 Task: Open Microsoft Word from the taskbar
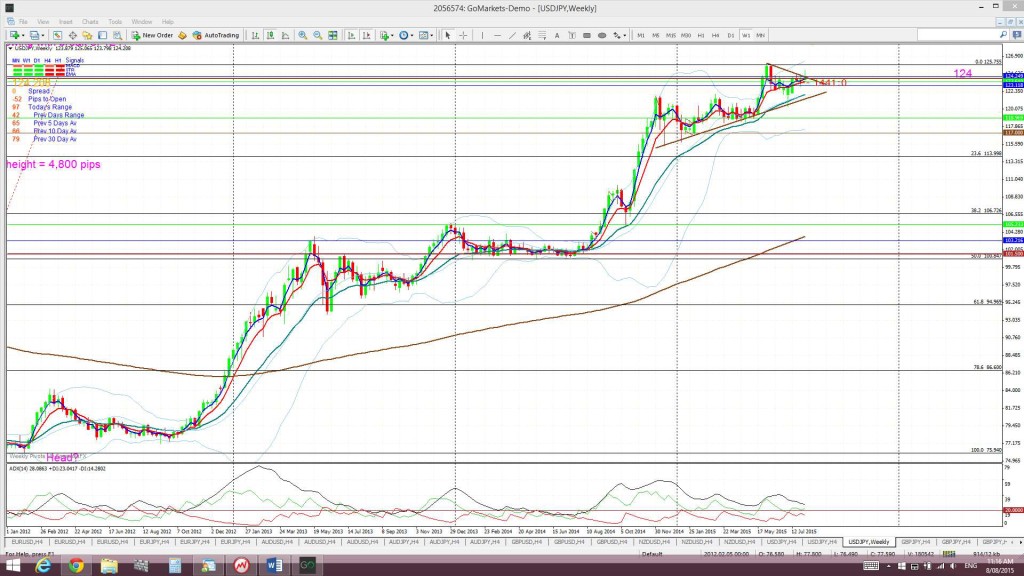pos(274,566)
